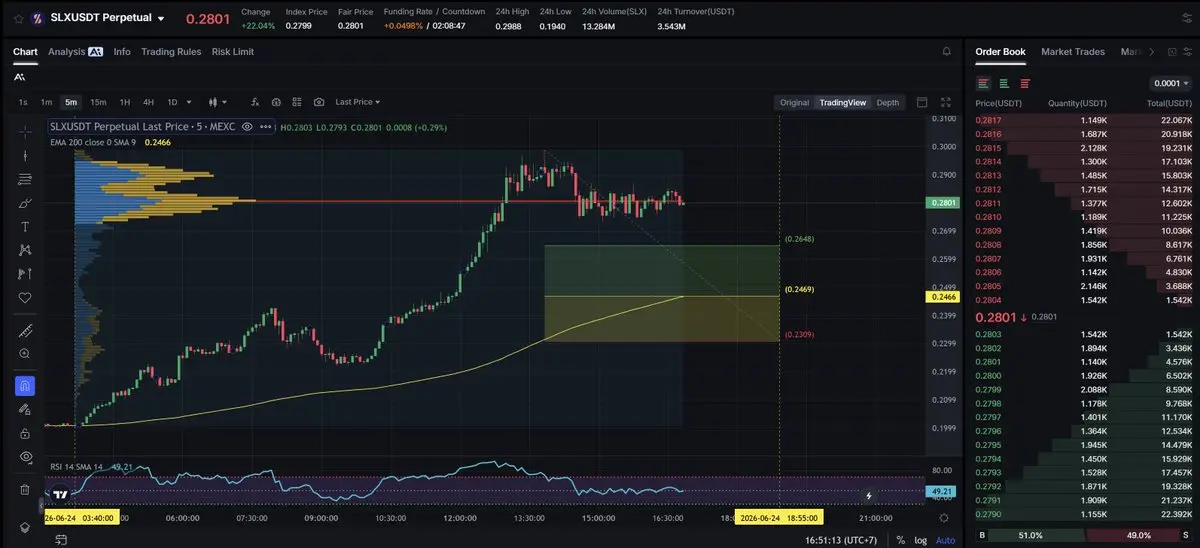Image resolution: width=1200 pixels, height=548 pixels.
Task: Take a chart snapshot with camera icon
Action: coord(319,102)
